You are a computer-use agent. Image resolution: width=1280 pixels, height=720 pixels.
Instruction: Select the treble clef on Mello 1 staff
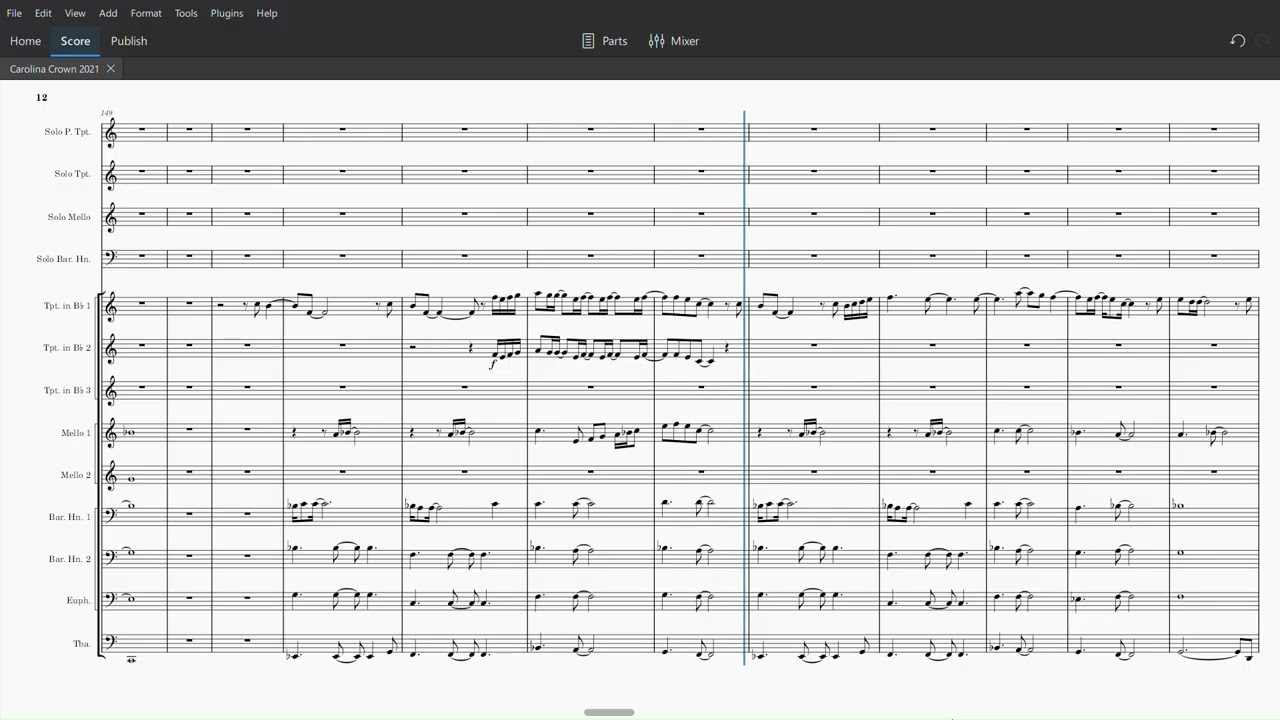111,433
